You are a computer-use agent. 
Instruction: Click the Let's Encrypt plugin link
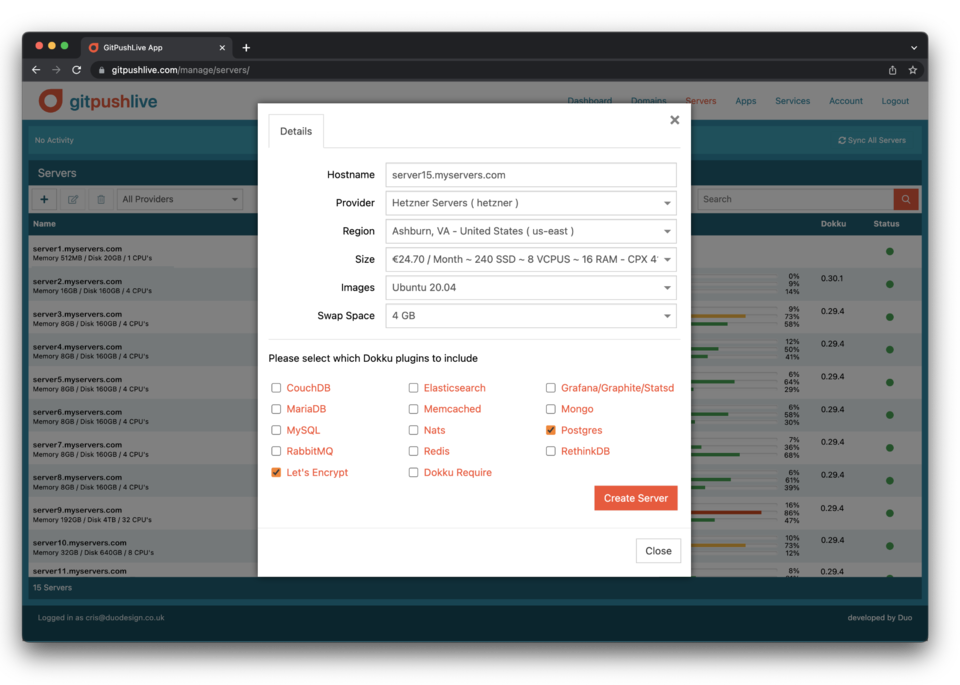[x=317, y=473]
